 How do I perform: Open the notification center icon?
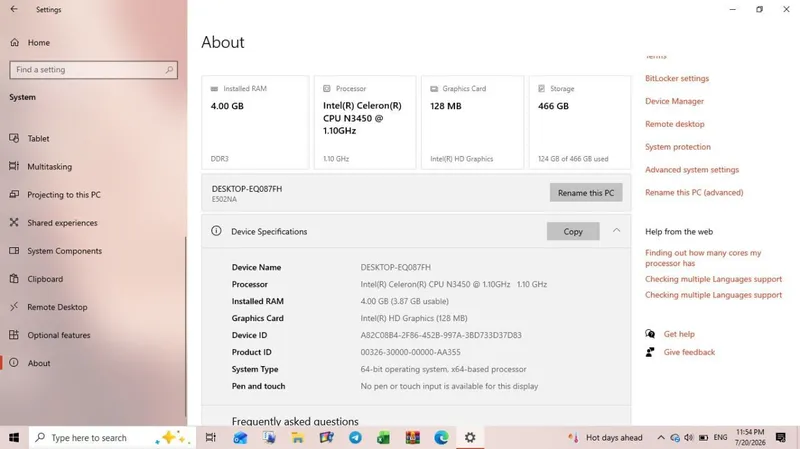point(781,437)
